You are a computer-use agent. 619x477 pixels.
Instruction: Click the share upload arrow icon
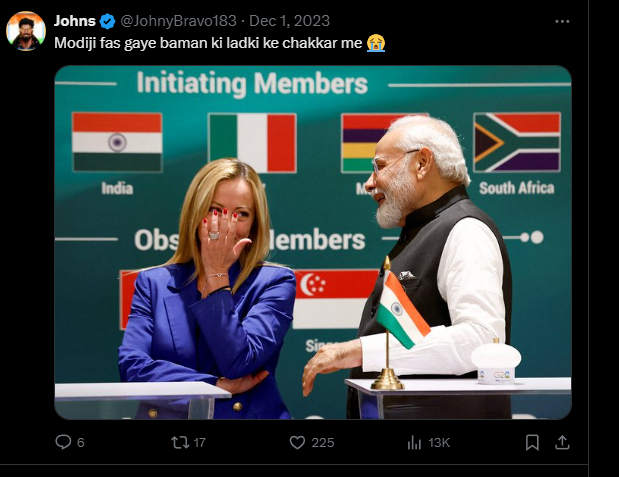[562, 442]
